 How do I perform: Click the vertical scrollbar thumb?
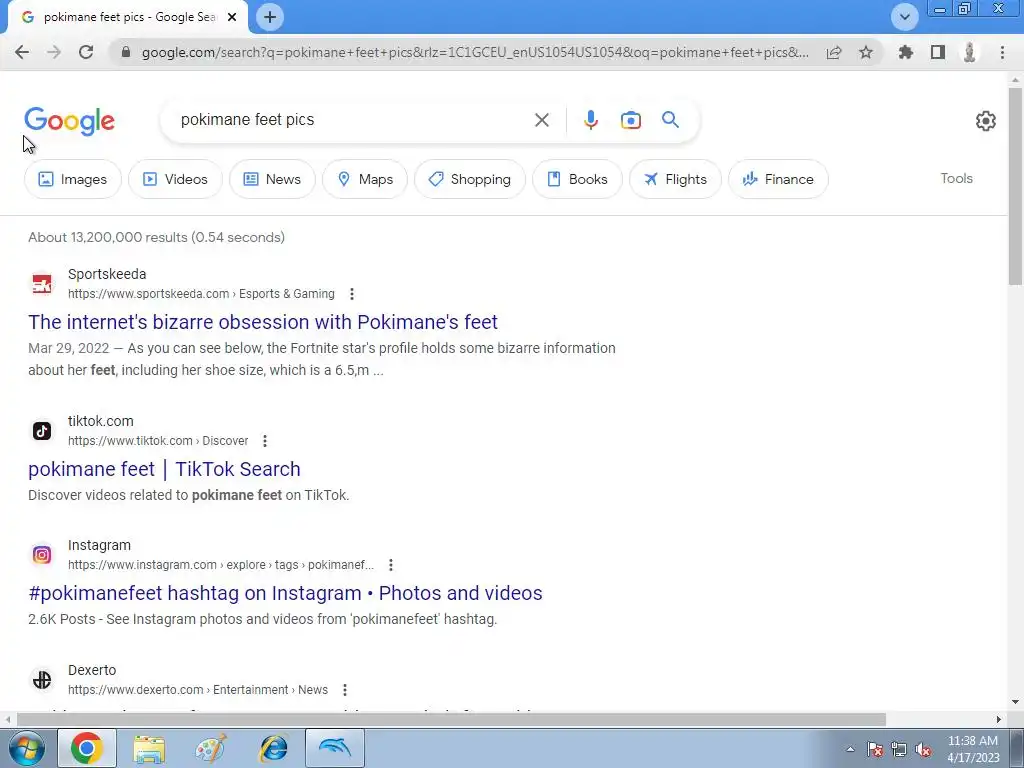click(1016, 186)
